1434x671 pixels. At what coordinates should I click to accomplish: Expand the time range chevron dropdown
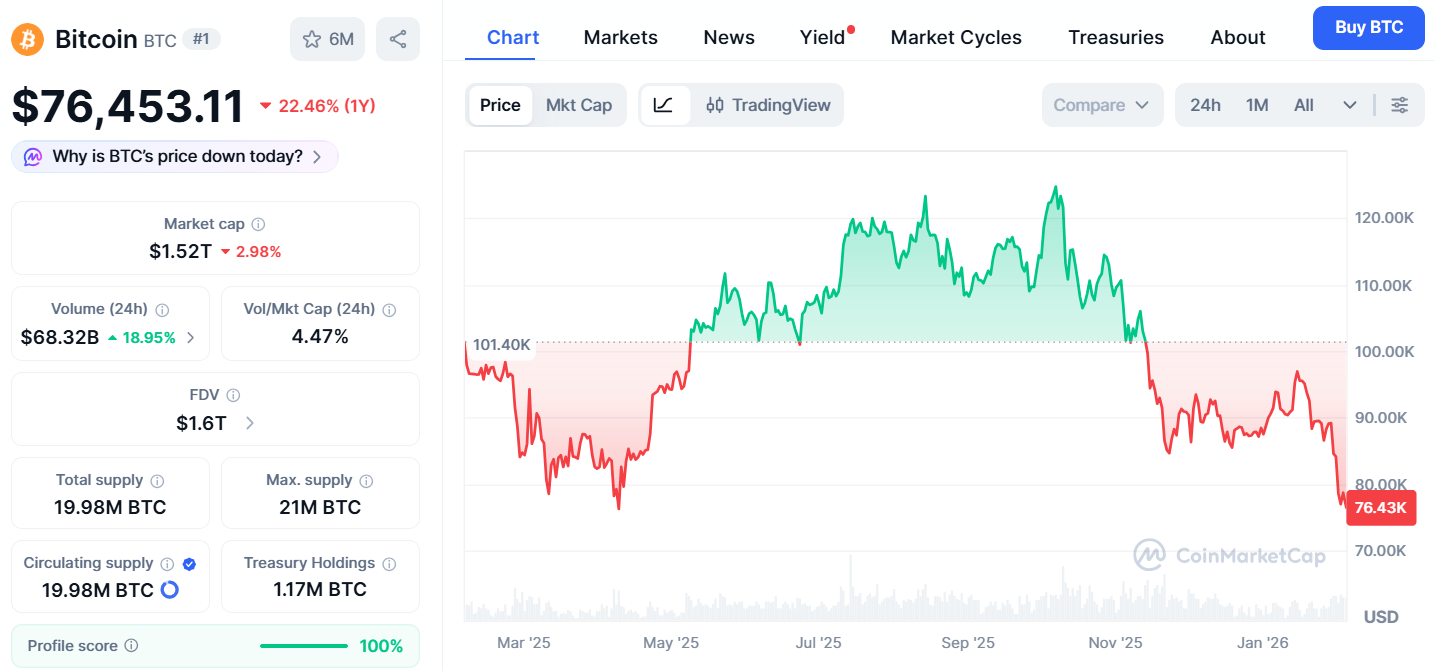[x=1349, y=105]
